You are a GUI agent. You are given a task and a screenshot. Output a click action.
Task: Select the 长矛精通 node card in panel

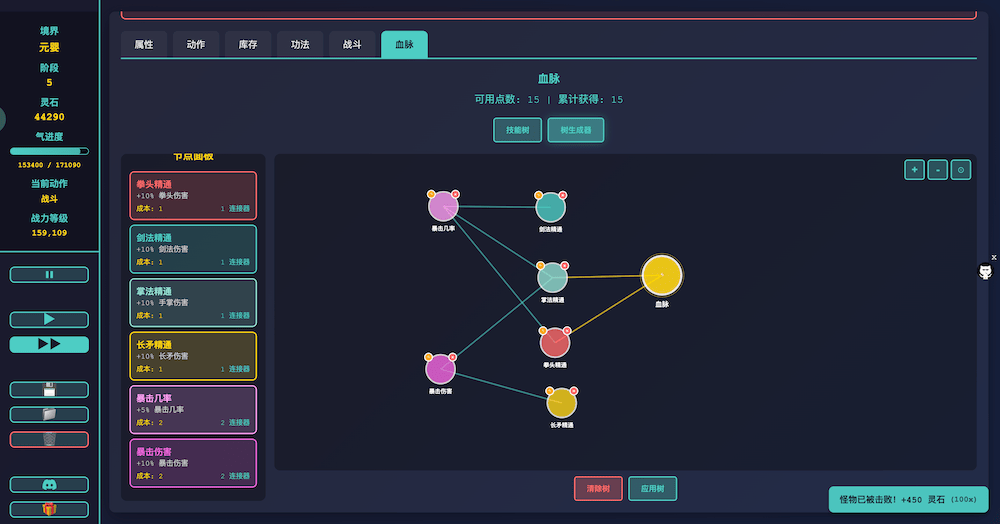coord(193,356)
